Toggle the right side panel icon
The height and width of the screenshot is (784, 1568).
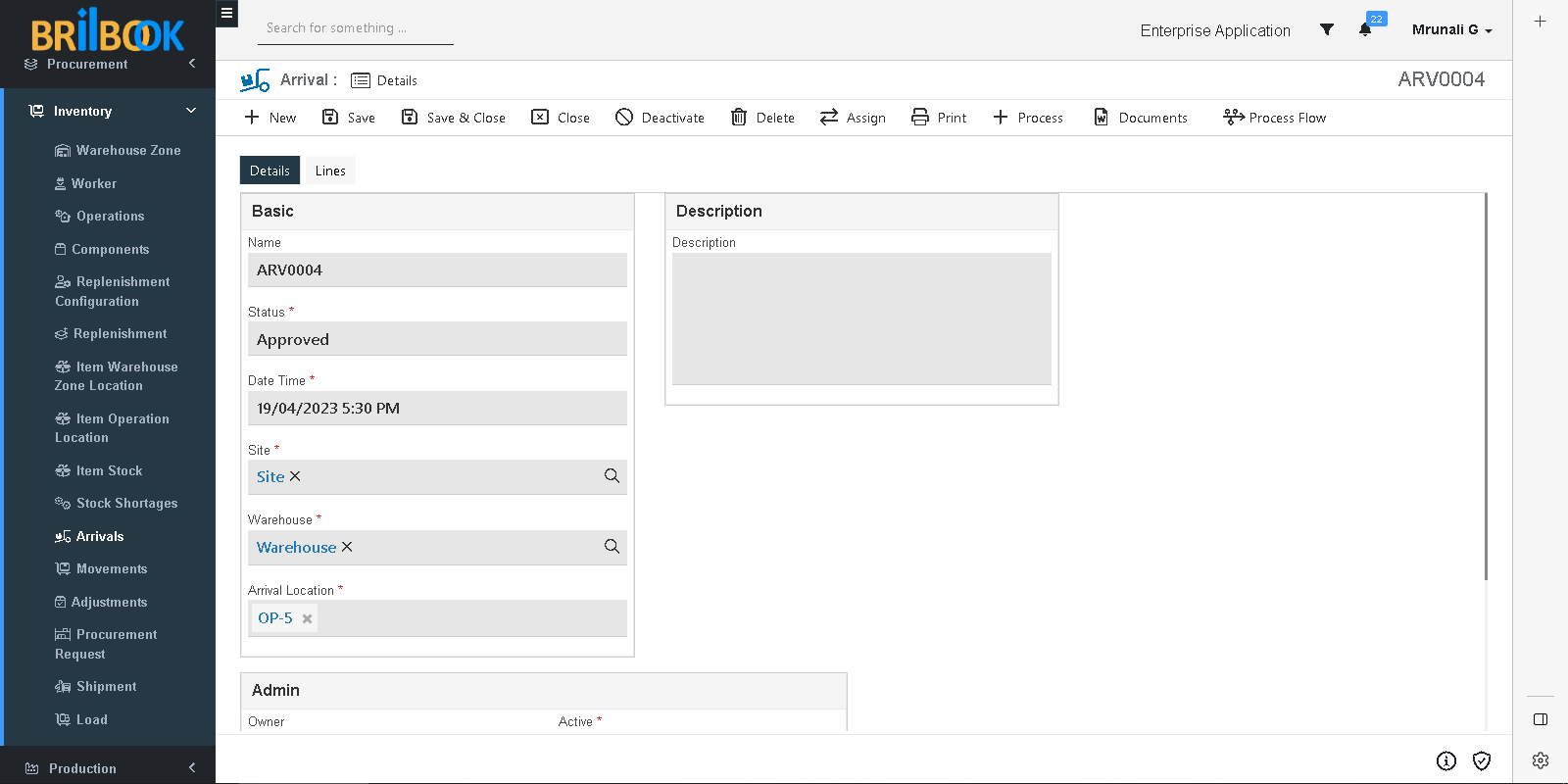tap(1541, 719)
